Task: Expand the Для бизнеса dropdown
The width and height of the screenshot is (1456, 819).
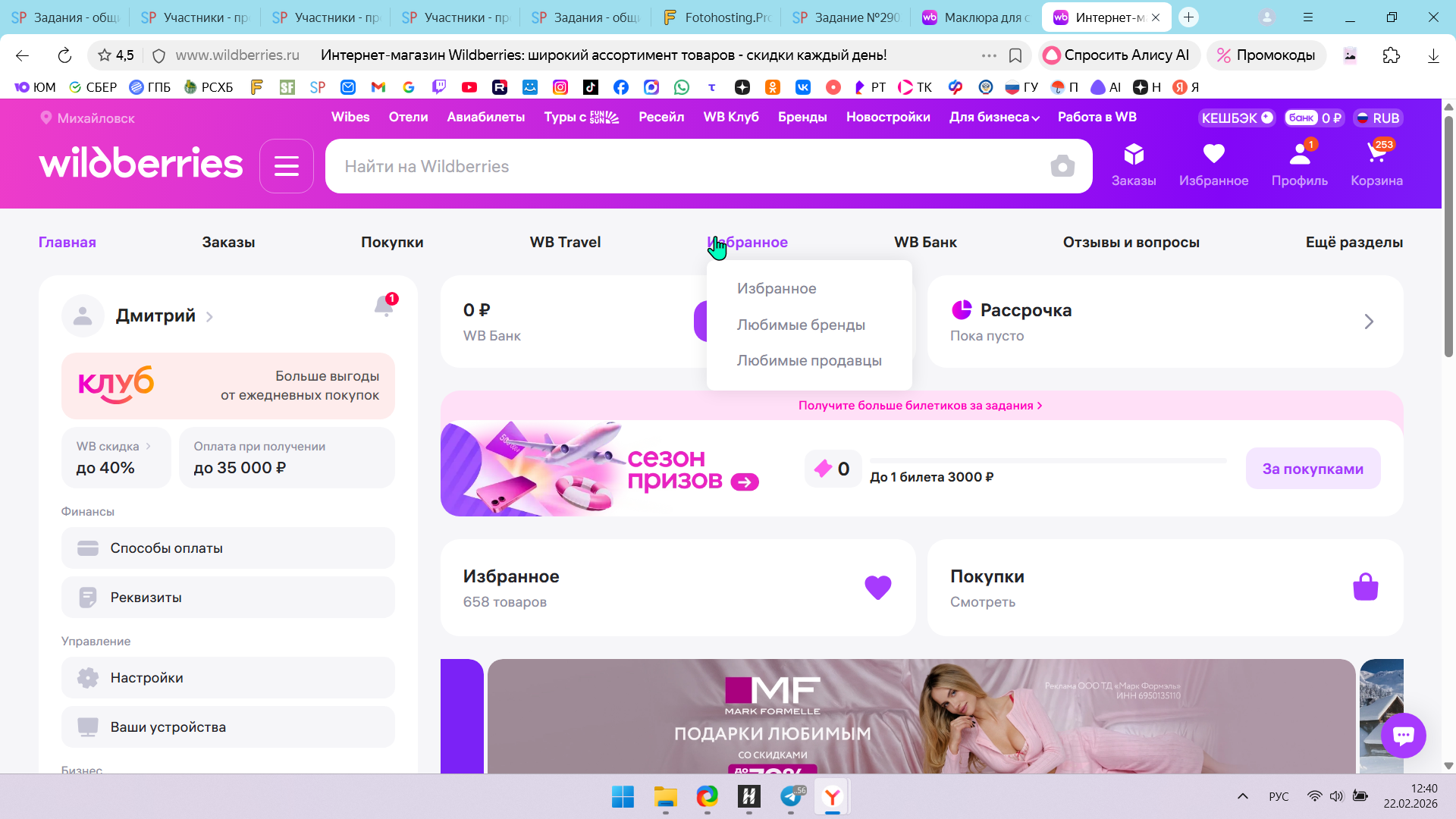Action: tap(993, 118)
